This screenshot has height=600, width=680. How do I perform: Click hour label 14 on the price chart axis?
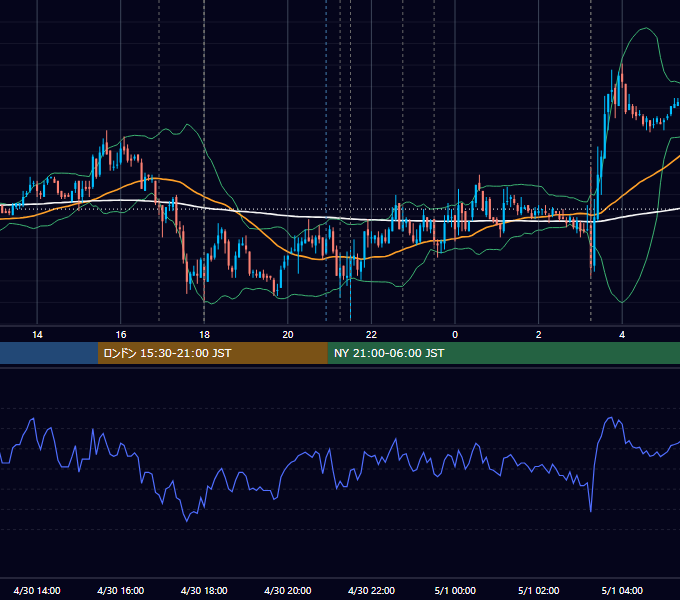pos(37,335)
